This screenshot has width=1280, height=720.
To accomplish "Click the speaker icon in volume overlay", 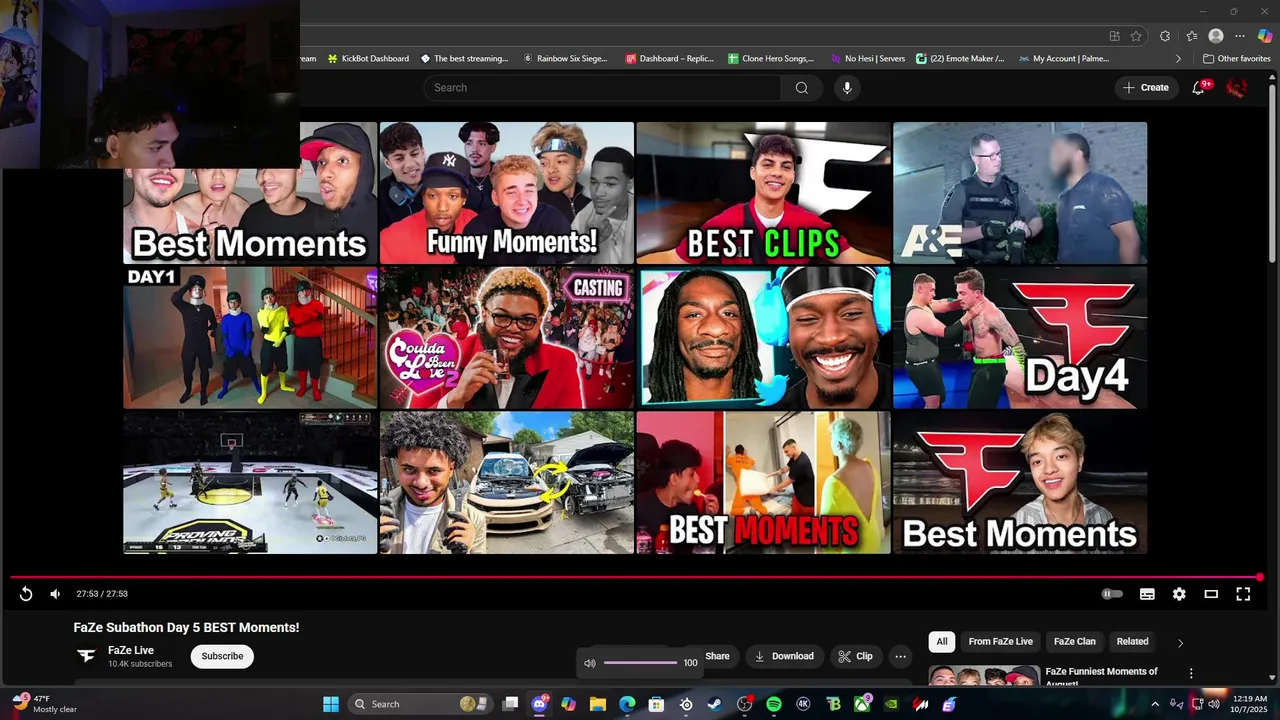I will tap(590, 663).
